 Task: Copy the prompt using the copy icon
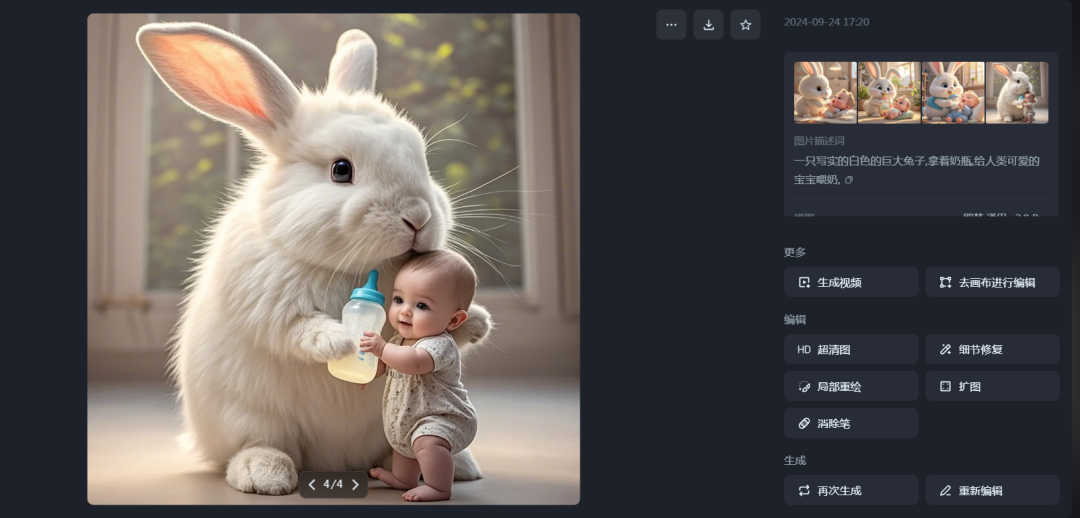pyautogui.click(x=849, y=180)
